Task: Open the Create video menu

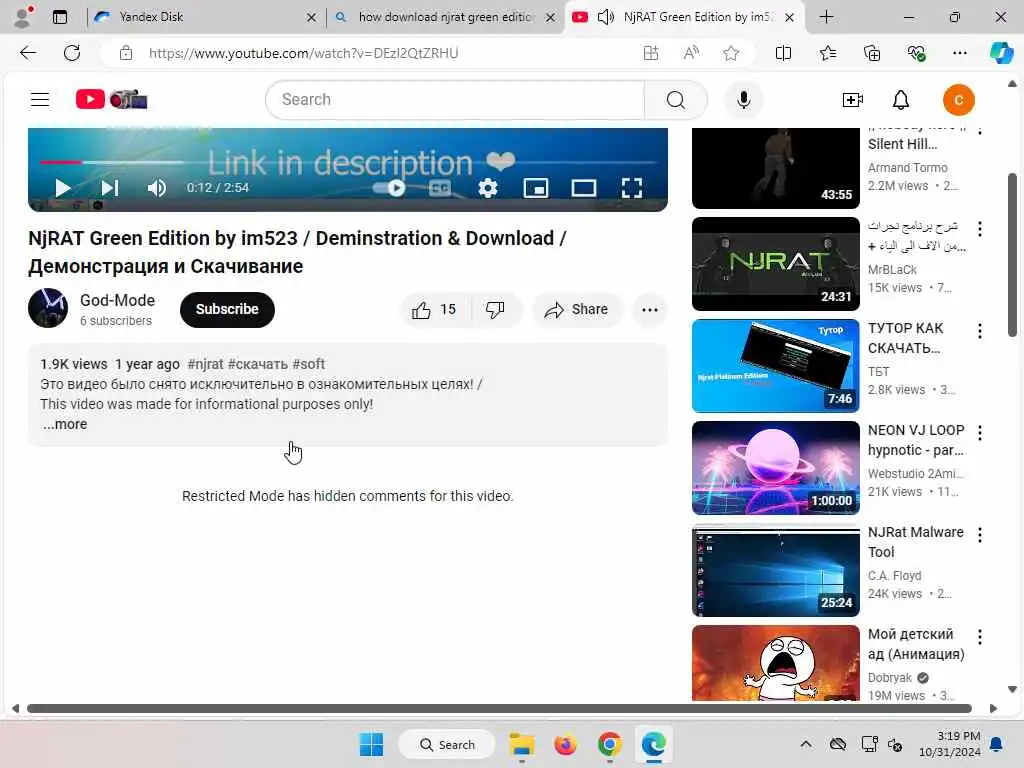Action: (852, 100)
